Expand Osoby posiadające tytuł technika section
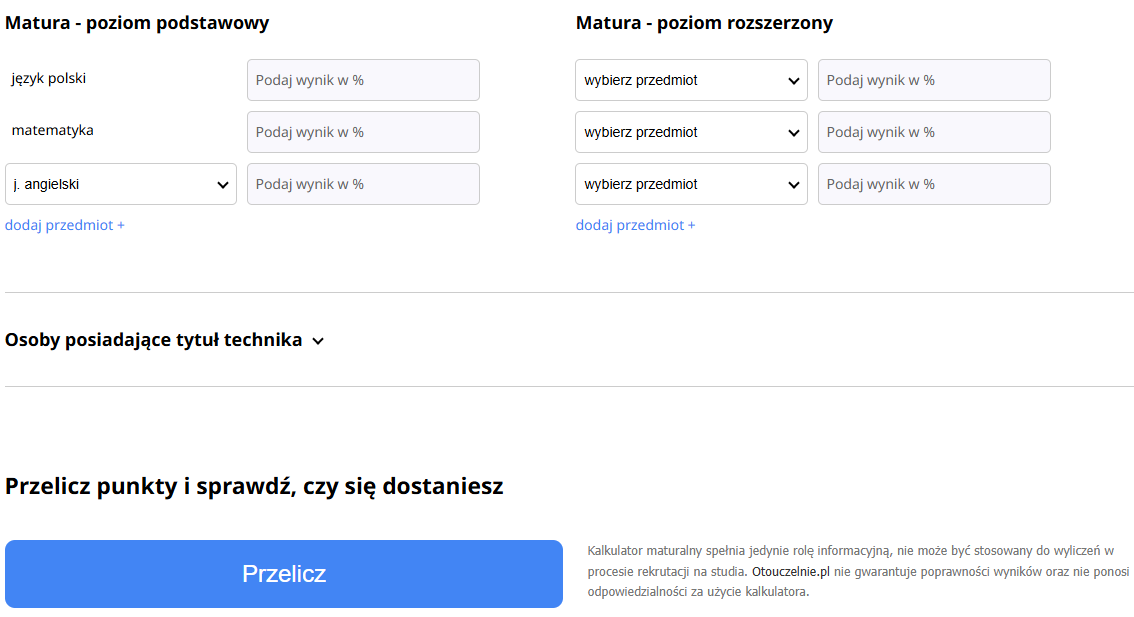This screenshot has width=1134, height=617. pos(154,340)
